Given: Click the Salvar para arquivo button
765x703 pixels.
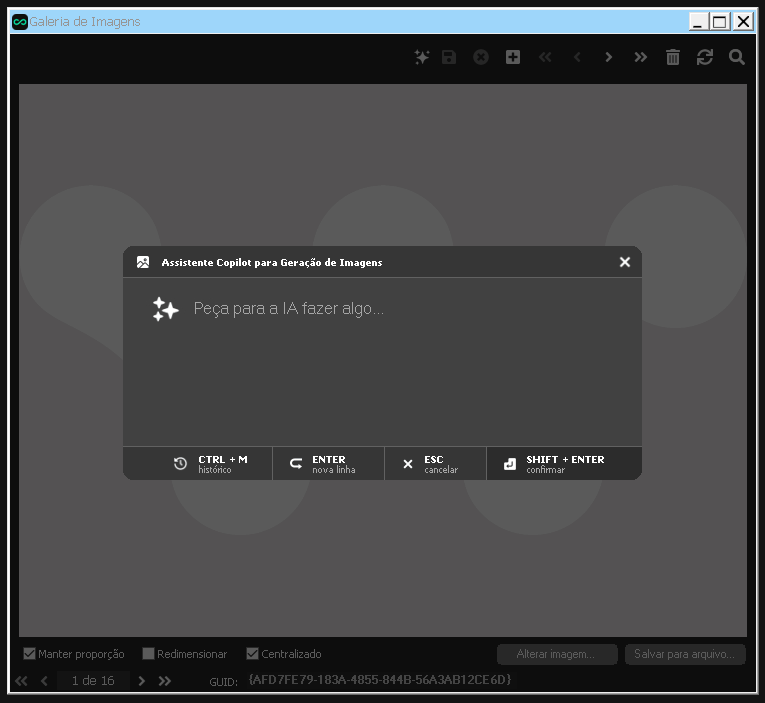Looking at the screenshot, I should (685, 654).
